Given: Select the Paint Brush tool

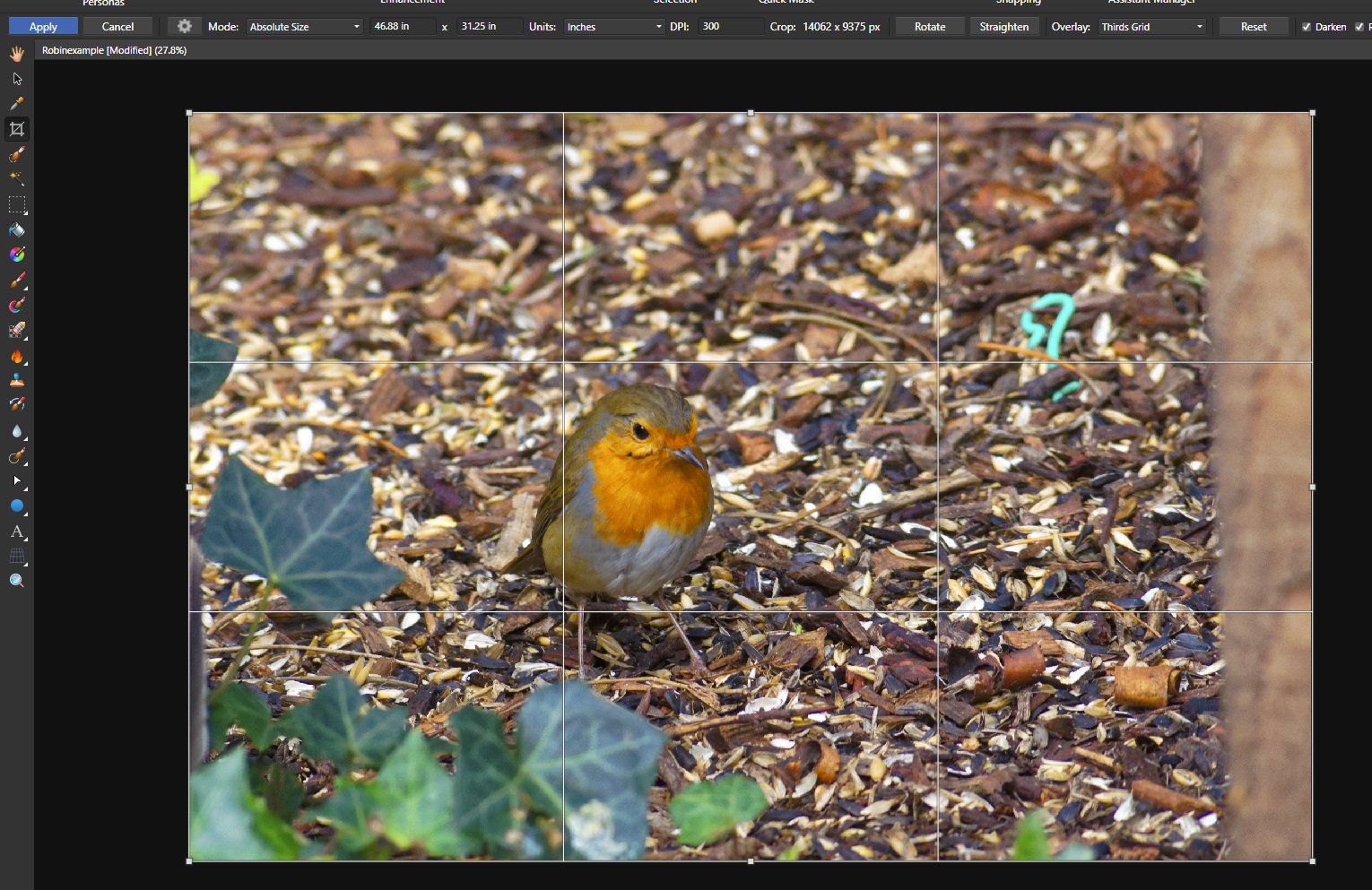Looking at the screenshot, I should (16, 281).
